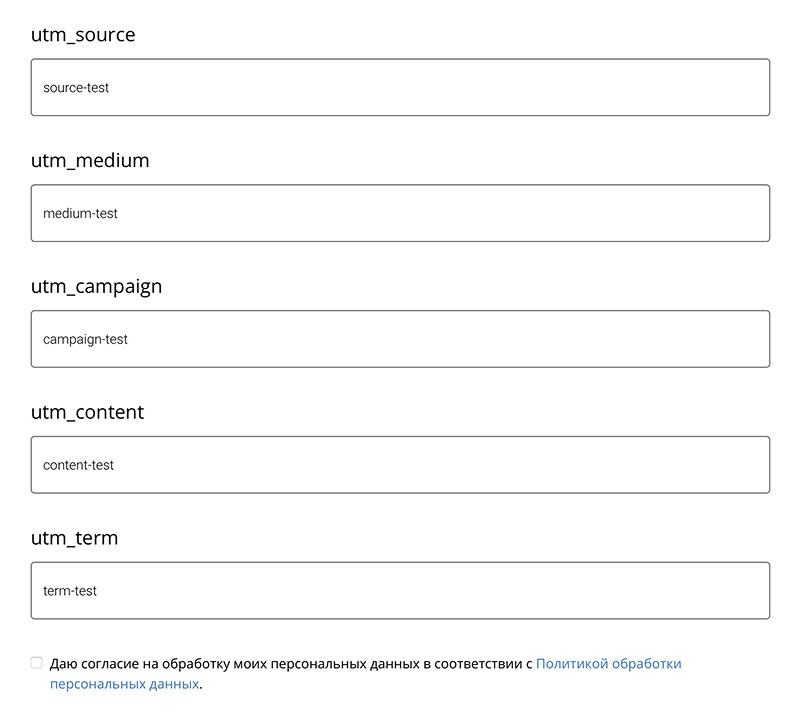800x723 pixels.
Task: Place cursor on the 'source-test' value text
Action: point(76,88)
